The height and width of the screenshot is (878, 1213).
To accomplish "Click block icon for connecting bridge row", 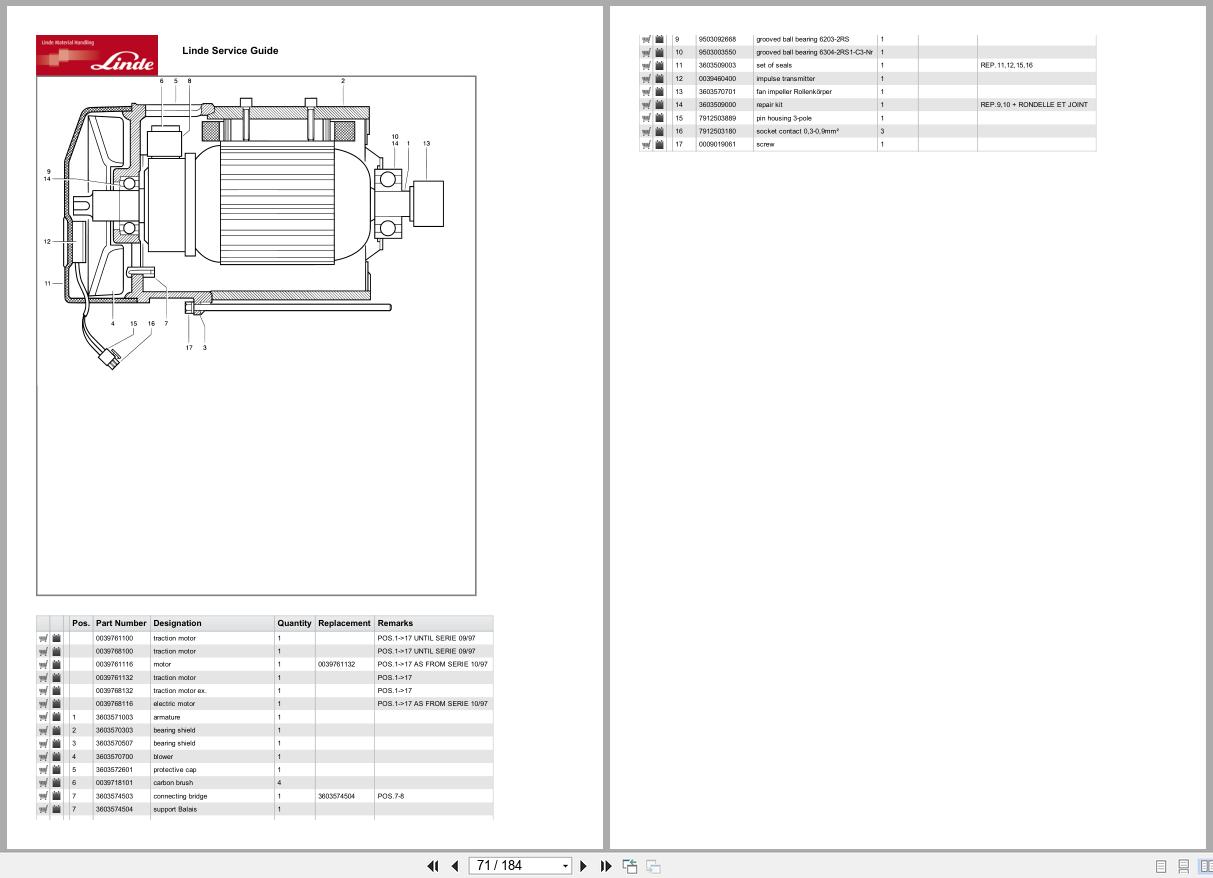I will pyautogui.click(x=57, y=796).
